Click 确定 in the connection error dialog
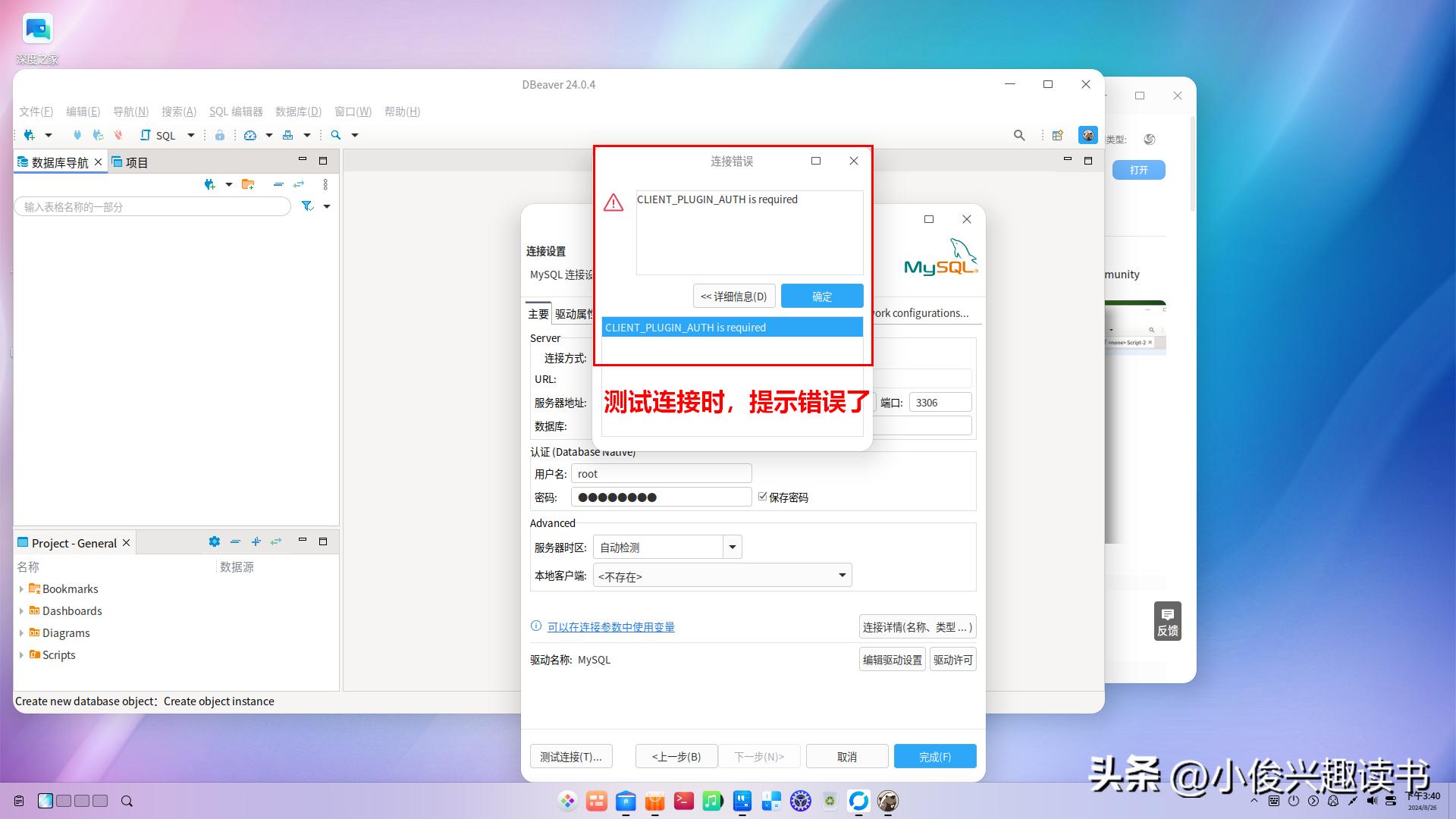Viewport: 1456px width, 819px height. 822,296
